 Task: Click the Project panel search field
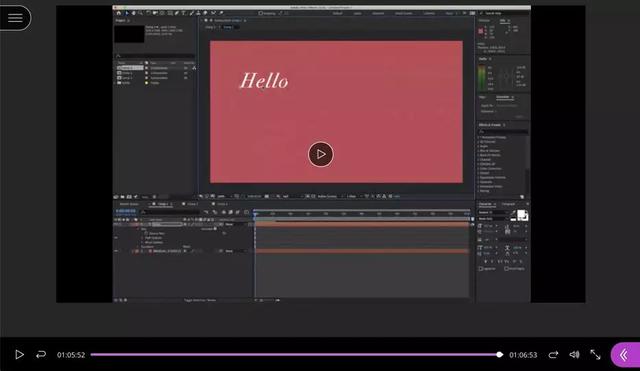[155, 56]
